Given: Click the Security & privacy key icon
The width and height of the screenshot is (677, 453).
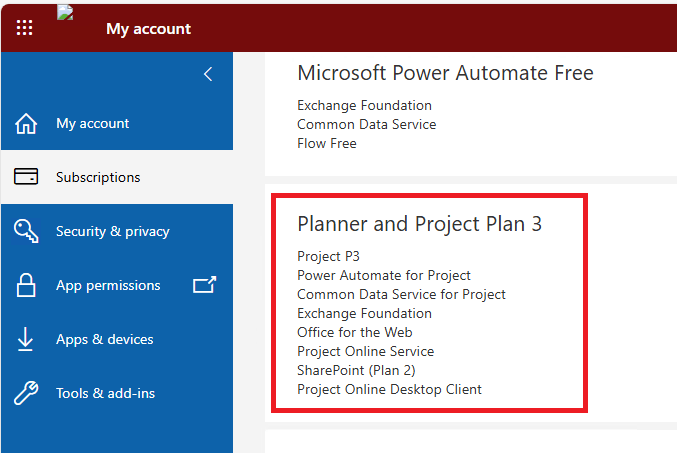Looking at the screenshot, I should point(26,231).
